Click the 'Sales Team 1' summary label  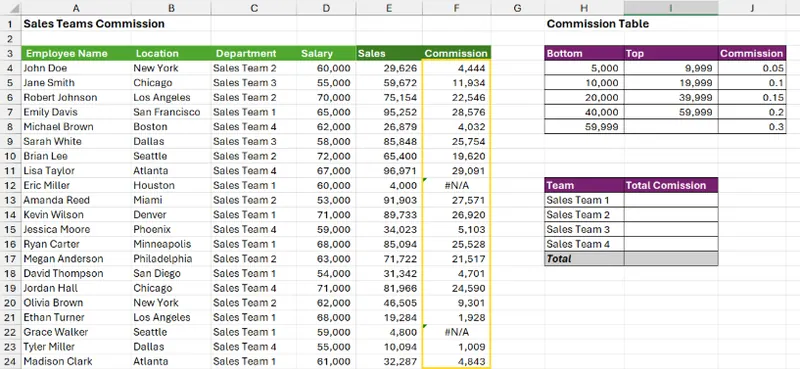pos(584,200)
